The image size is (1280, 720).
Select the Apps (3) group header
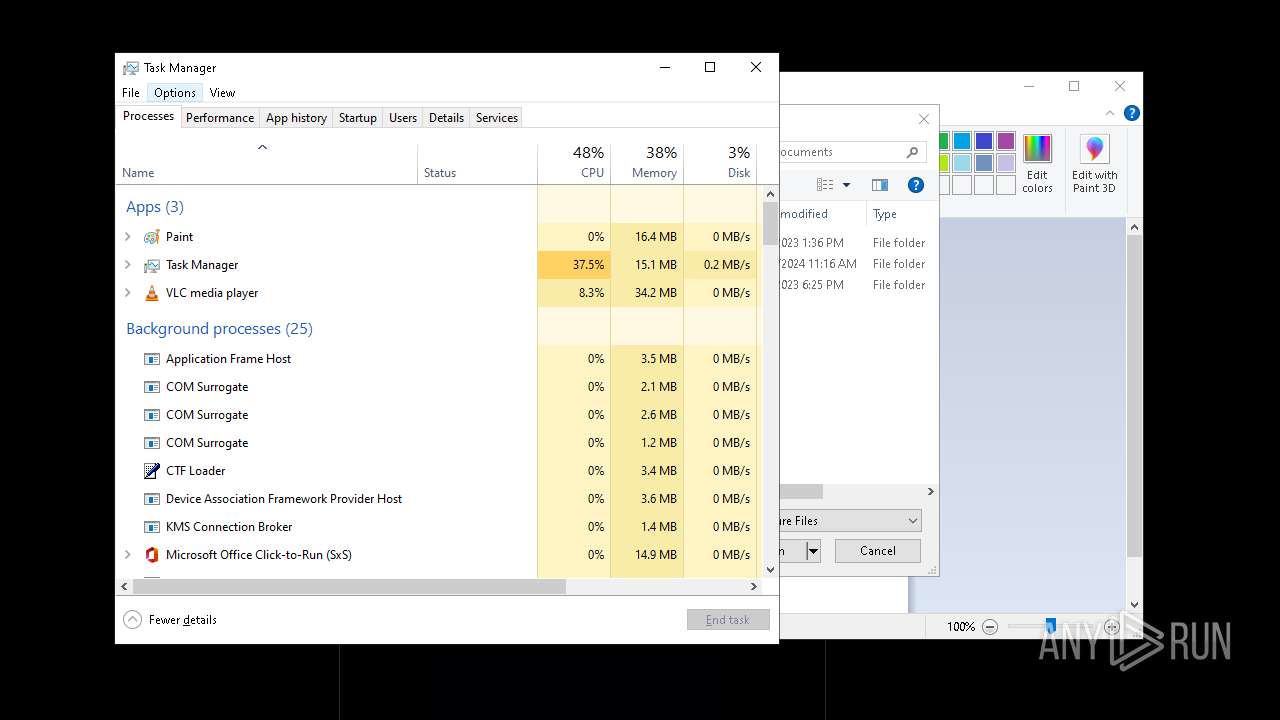coord(155,207)
